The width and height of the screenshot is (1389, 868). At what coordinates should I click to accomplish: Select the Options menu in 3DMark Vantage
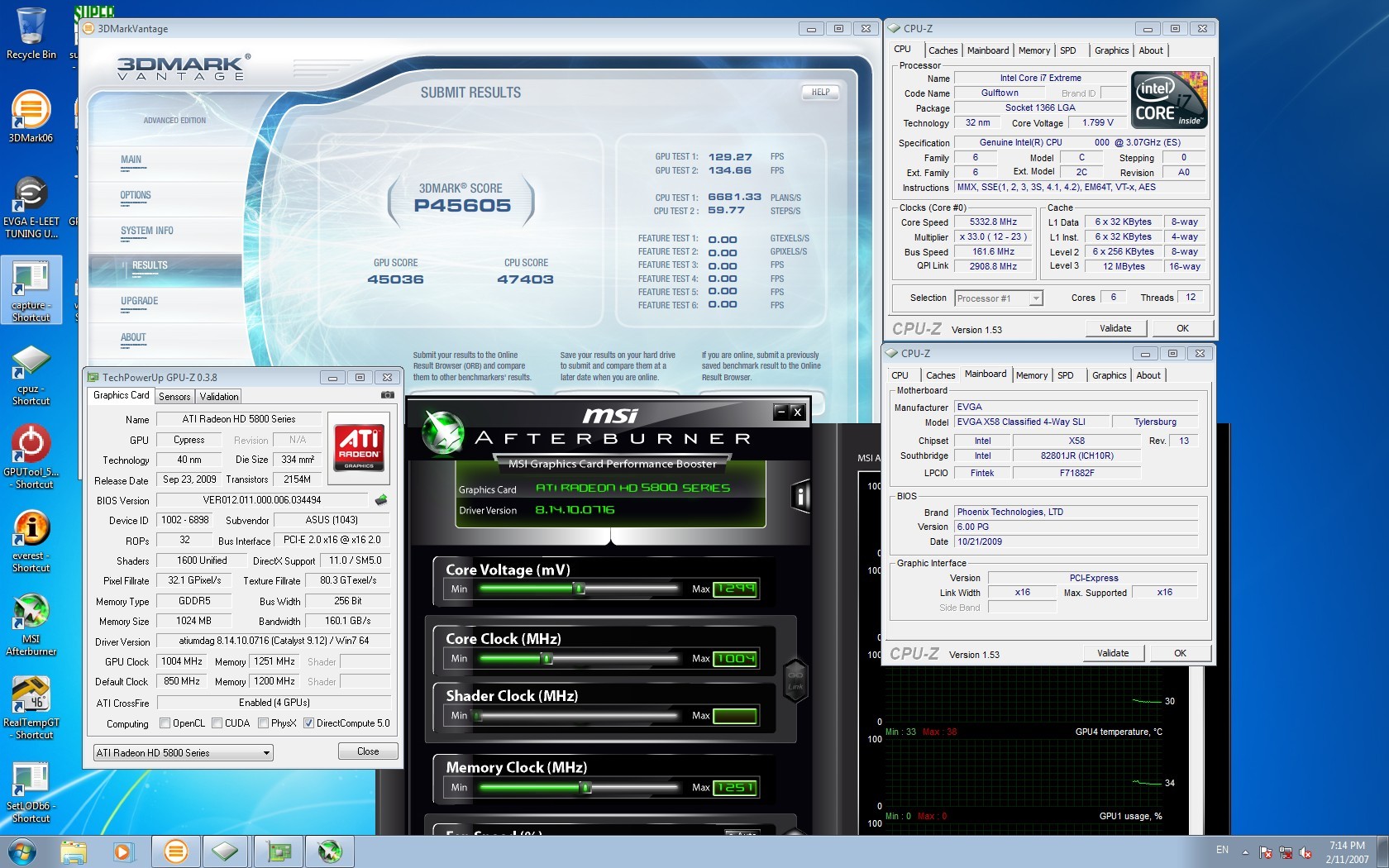click(136, 196)
